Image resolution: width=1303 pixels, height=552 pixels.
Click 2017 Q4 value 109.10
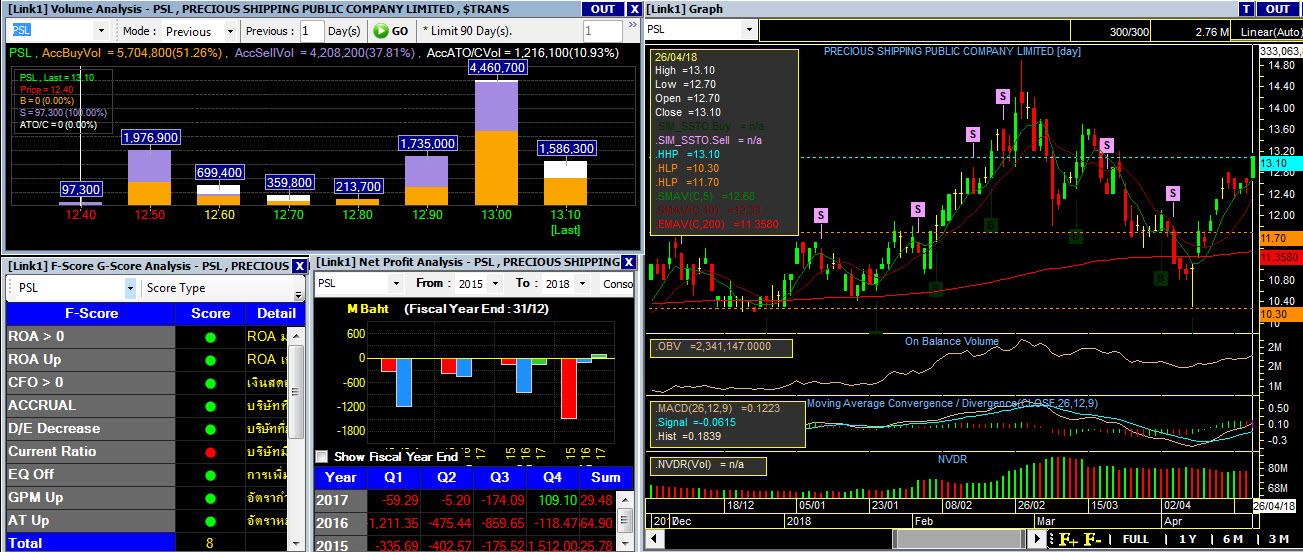coord(554,500)
